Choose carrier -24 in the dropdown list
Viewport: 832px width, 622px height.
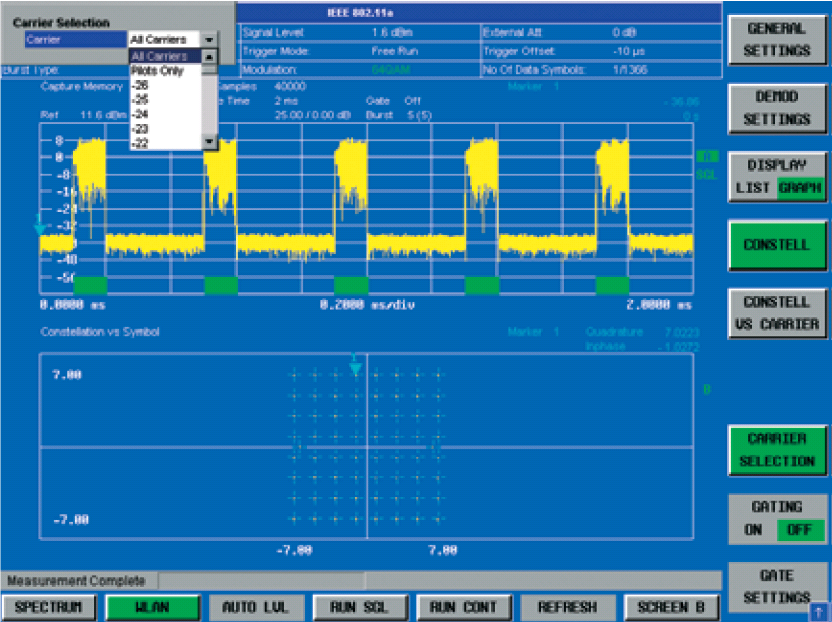(x=140, y=114)
